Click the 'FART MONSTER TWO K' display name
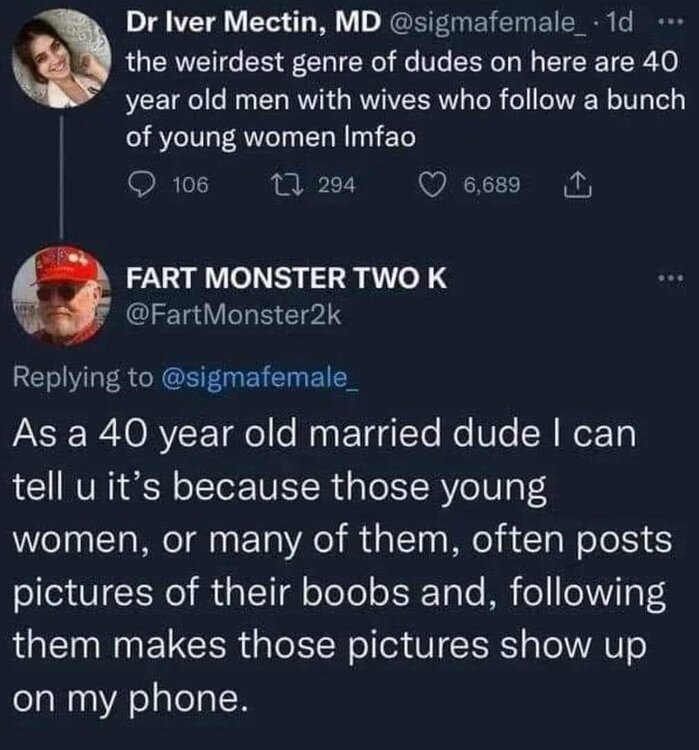The height and width of the screenshot is (750, 699). tap(285, 279)
